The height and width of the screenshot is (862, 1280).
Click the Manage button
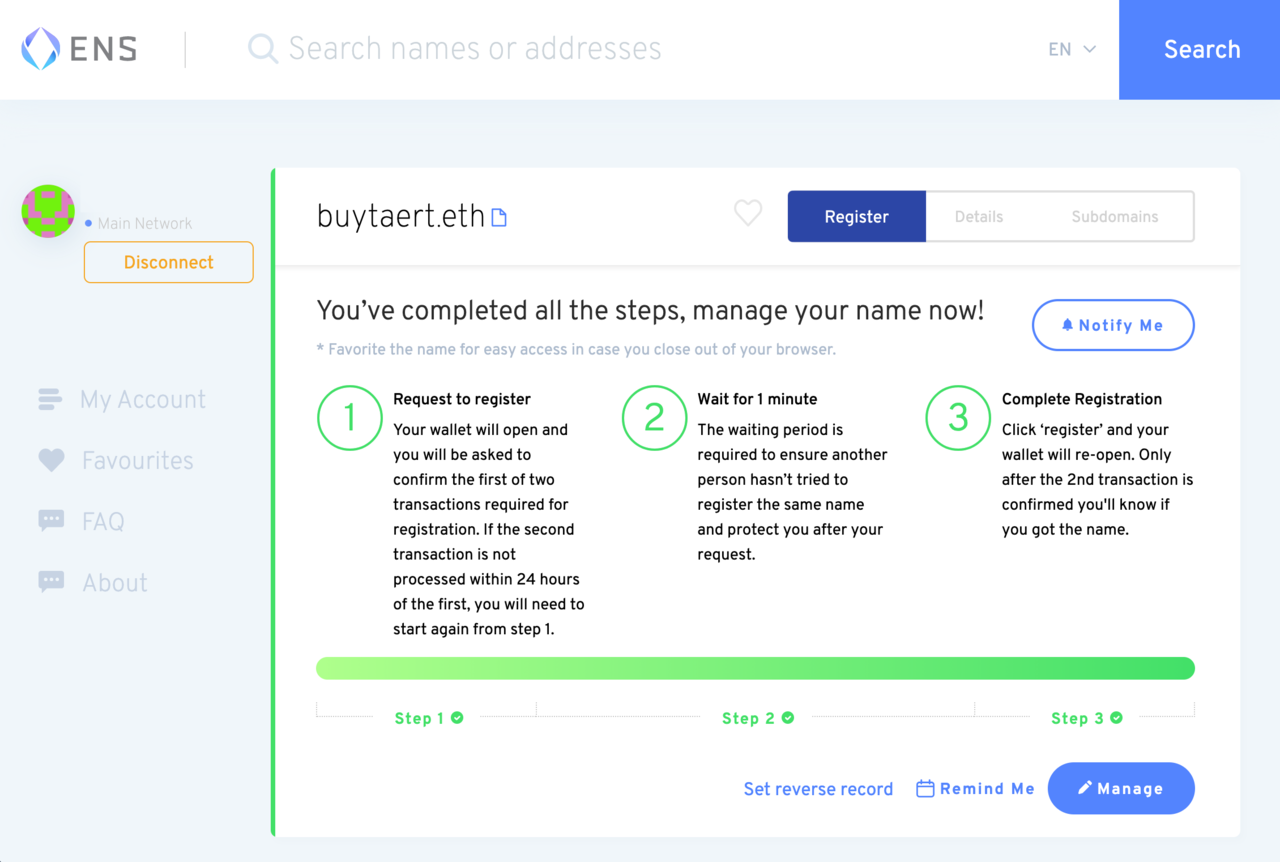(x=1121, y=789)
